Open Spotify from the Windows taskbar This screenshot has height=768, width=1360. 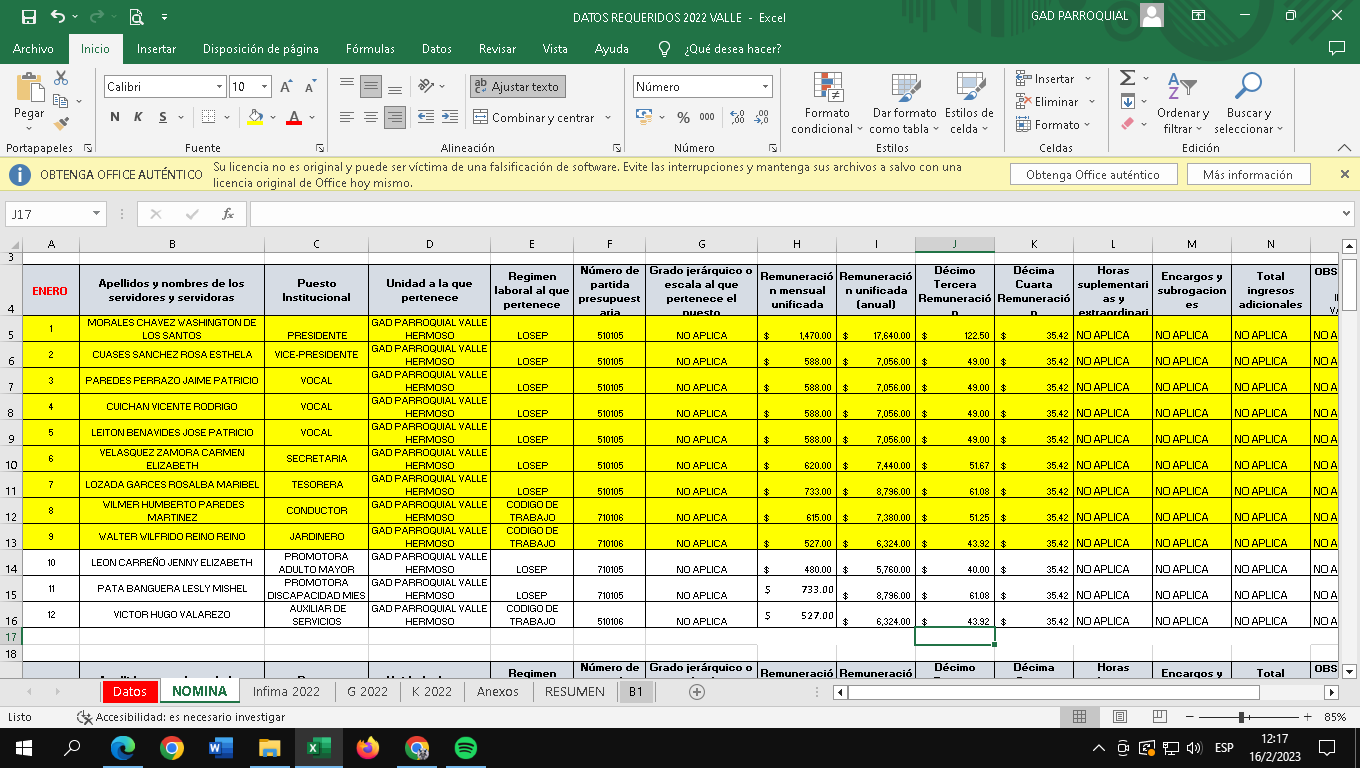click(x=465, y=747)
